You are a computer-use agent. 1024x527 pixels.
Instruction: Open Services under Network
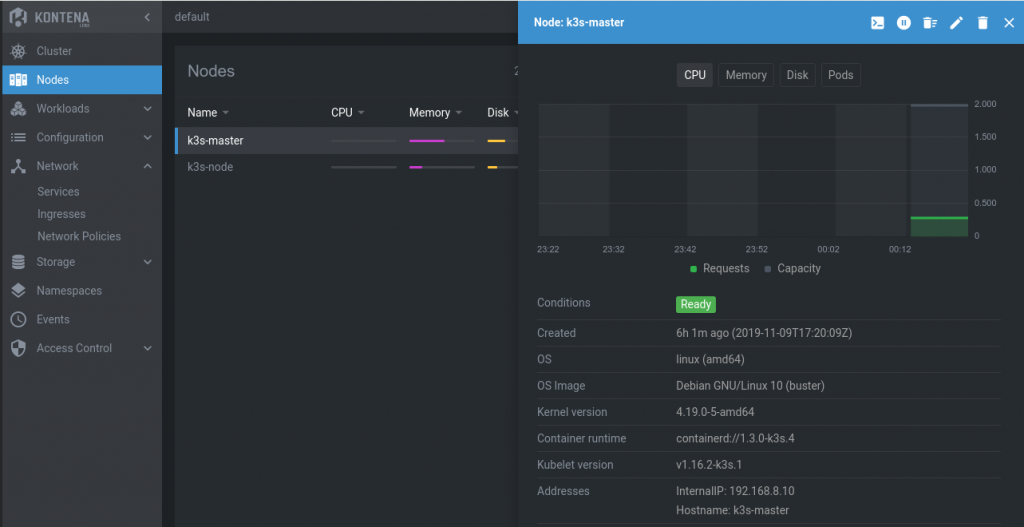[58, 191]
